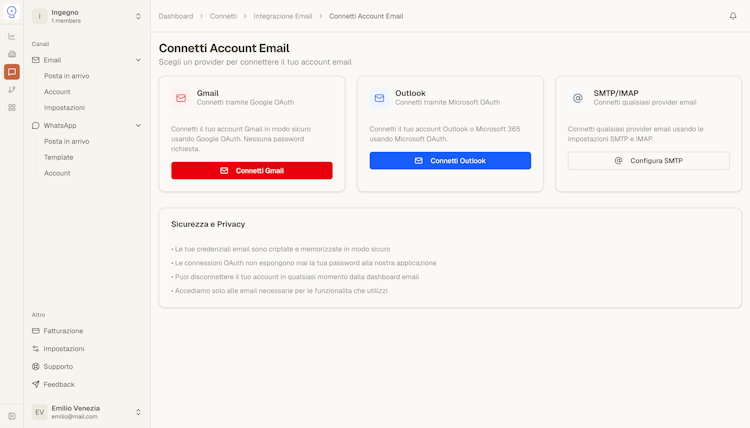Open the Emilio Venezia user menu
Image resolution: width=750 pixels, height=428 pixels.
(87, 412)
